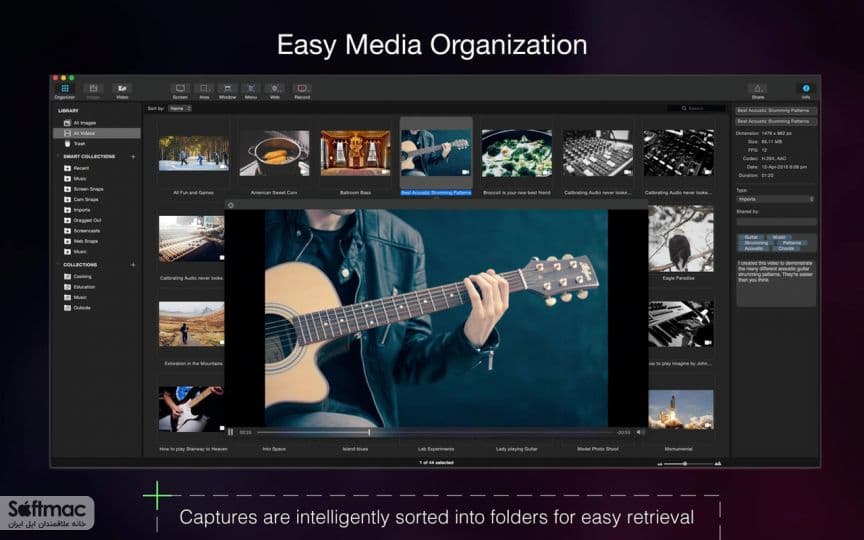
Task: Choose the Area capture tool
Action: coord(204,89)
